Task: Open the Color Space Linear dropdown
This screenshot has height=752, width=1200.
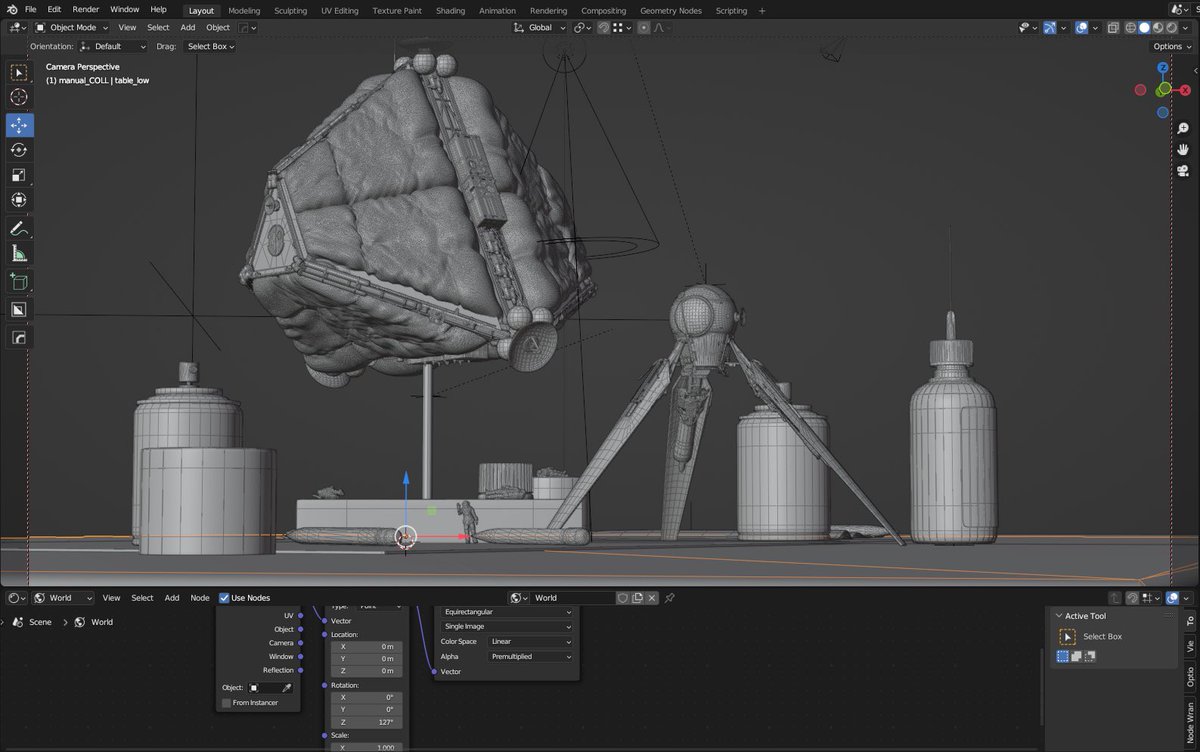Action: pos(530,641)
